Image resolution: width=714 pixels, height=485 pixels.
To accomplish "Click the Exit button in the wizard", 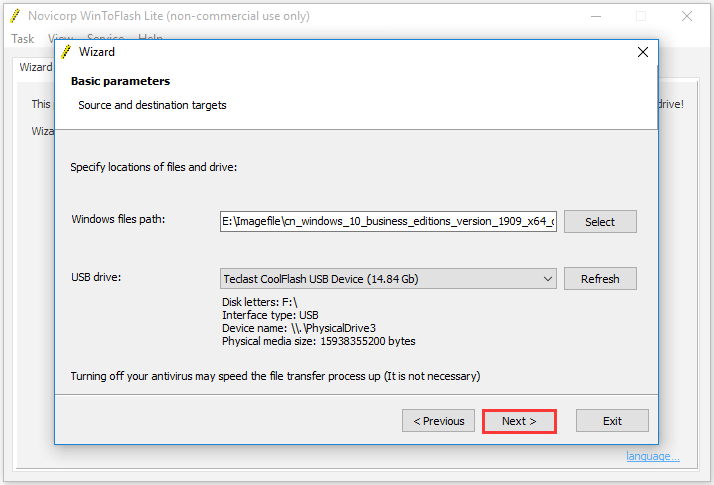I will 612,421.
